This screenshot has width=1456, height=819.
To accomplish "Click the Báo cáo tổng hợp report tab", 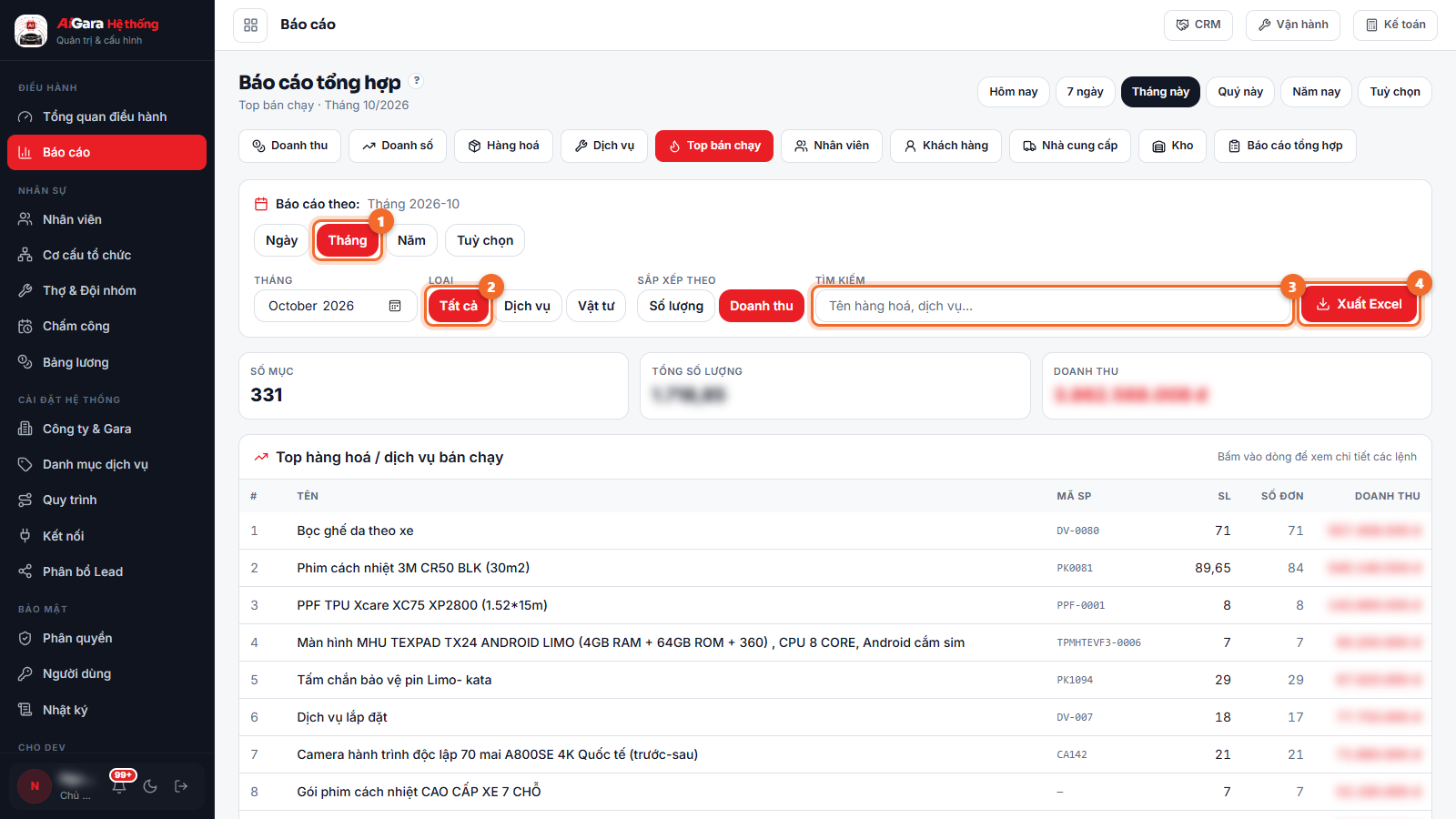I will 1285,146.
